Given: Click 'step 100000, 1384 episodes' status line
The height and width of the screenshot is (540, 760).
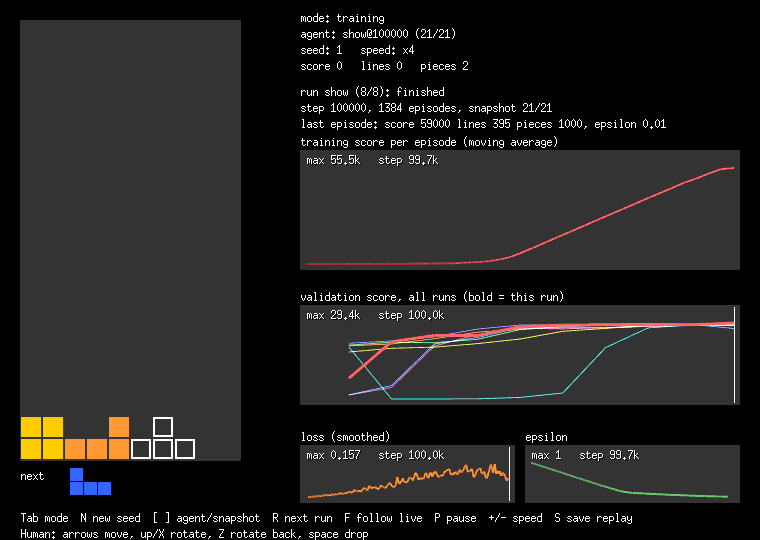Looking at the screenshot, I should pos(426,108).
